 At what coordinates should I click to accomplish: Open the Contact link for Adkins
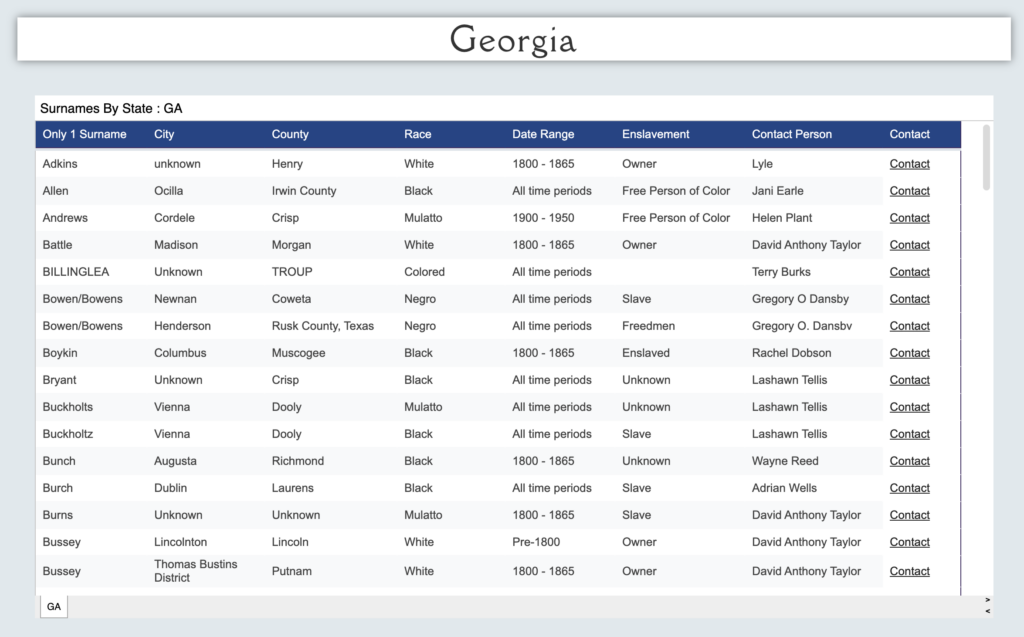click(909, 164)
